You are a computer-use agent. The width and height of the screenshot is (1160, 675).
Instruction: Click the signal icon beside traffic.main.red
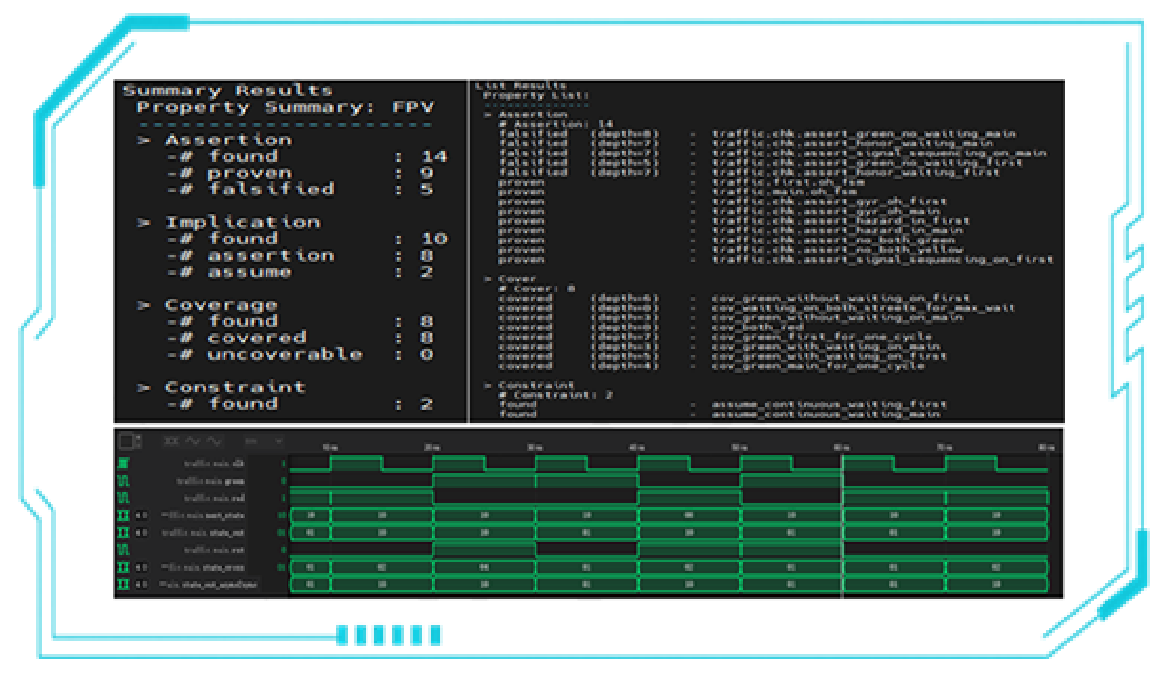[x=124, y=498]
